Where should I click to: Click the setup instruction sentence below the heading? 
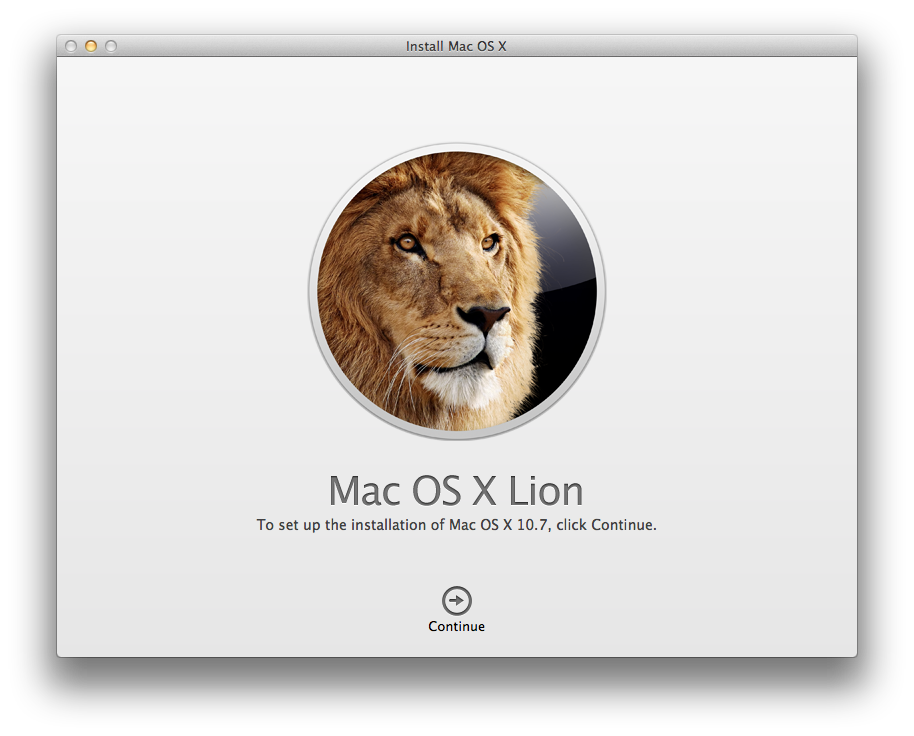pyautogui.click(x=456, y=524)
